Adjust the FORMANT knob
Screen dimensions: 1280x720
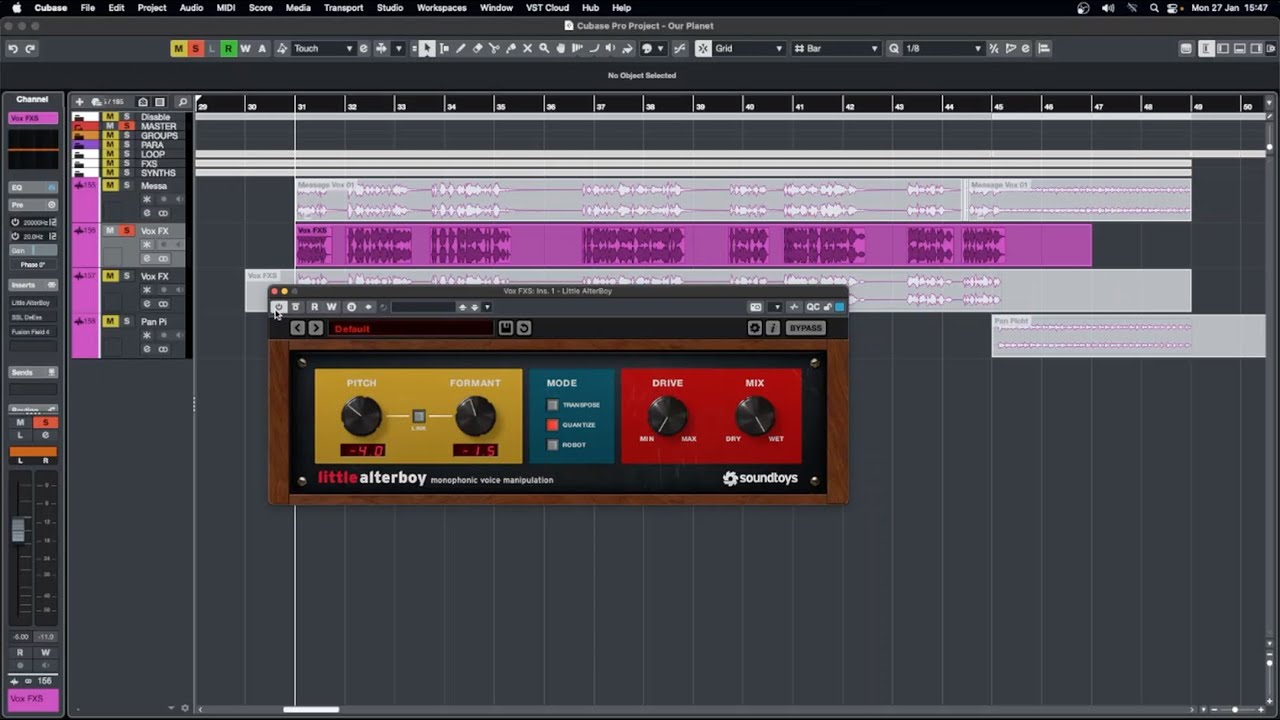pyautogui.click(x=475, y=416)
